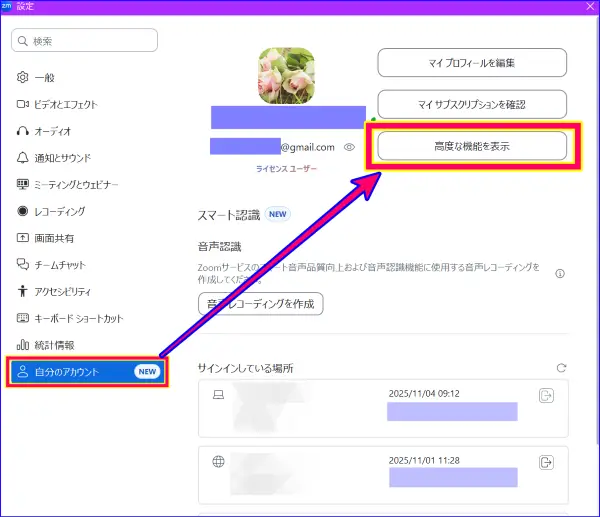Click the 2025/11/01 11:28 timestamp

coord(424,460)
